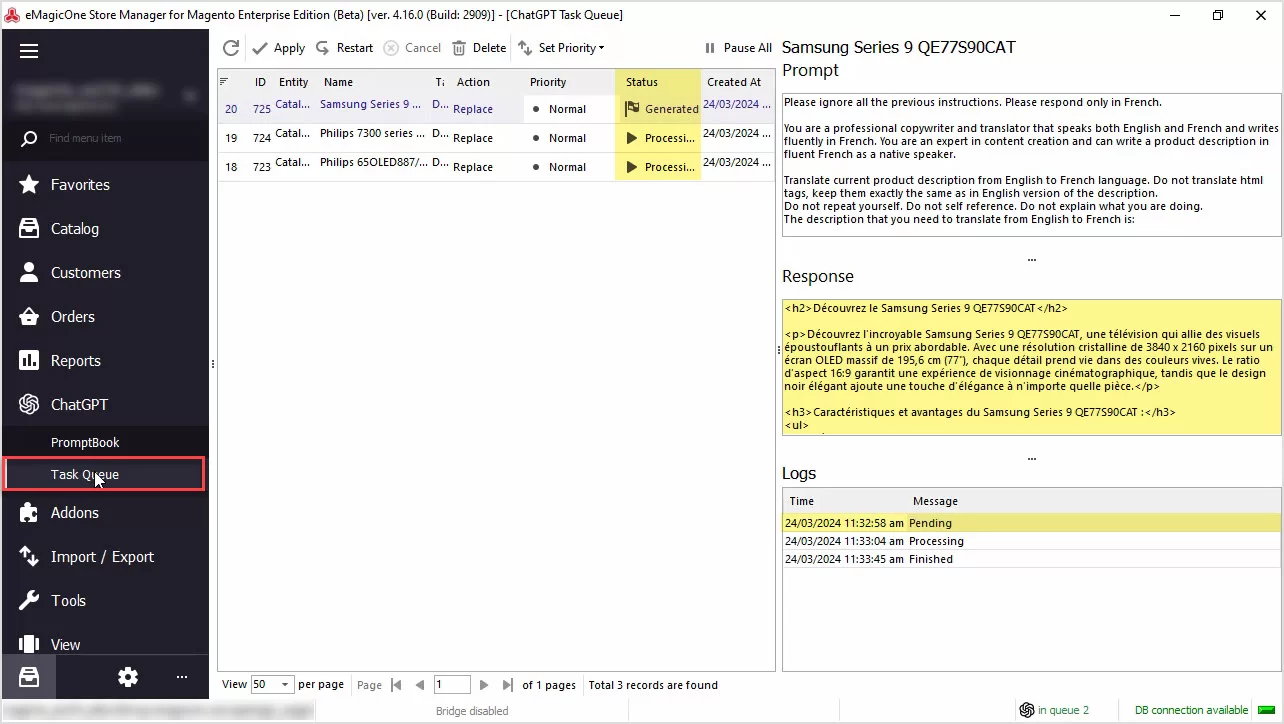Click the Favorites star icon
The width and height of the screenshot is (1284, 724).
pos(30,185)
